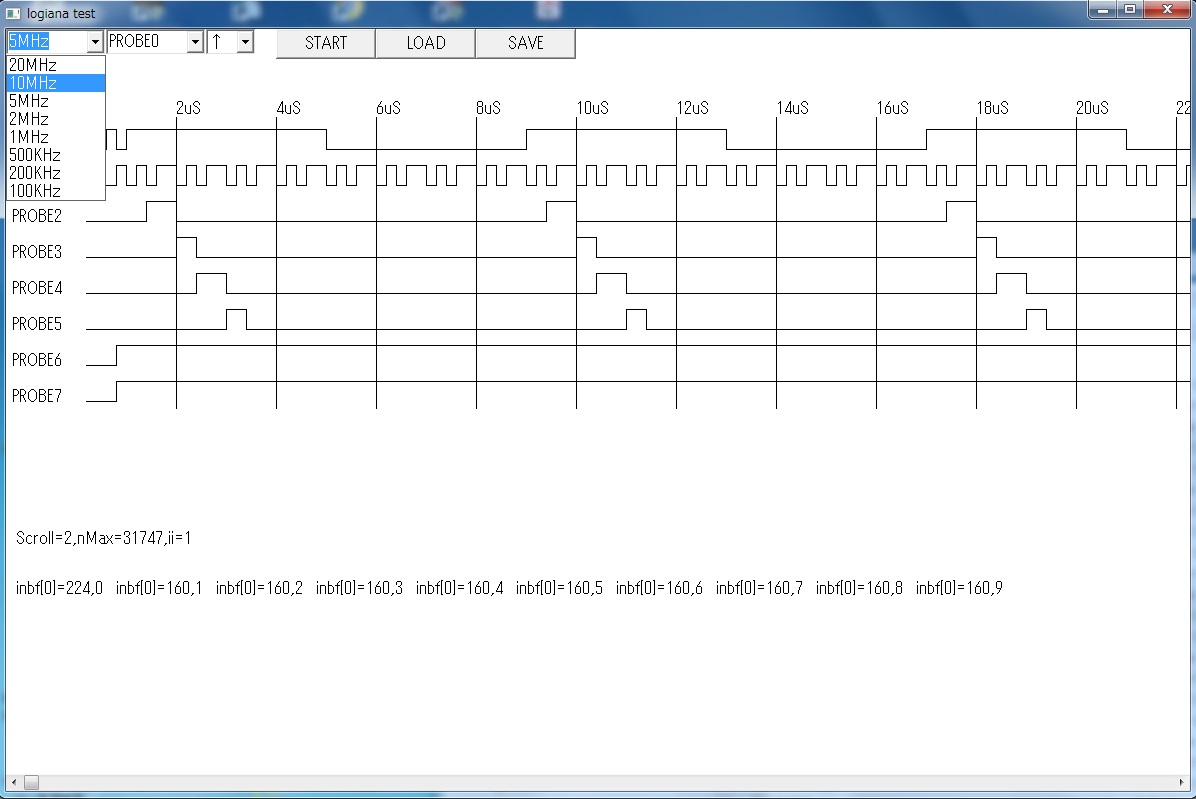
Task: Click the PROBE4 label
Action: pyautogui.click(x=37, y=287)
